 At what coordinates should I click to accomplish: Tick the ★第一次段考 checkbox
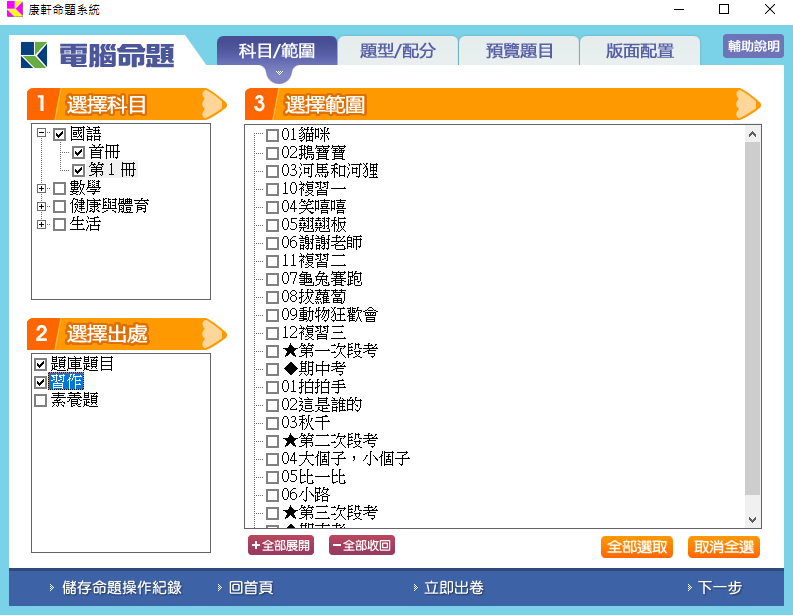(272, 351)
